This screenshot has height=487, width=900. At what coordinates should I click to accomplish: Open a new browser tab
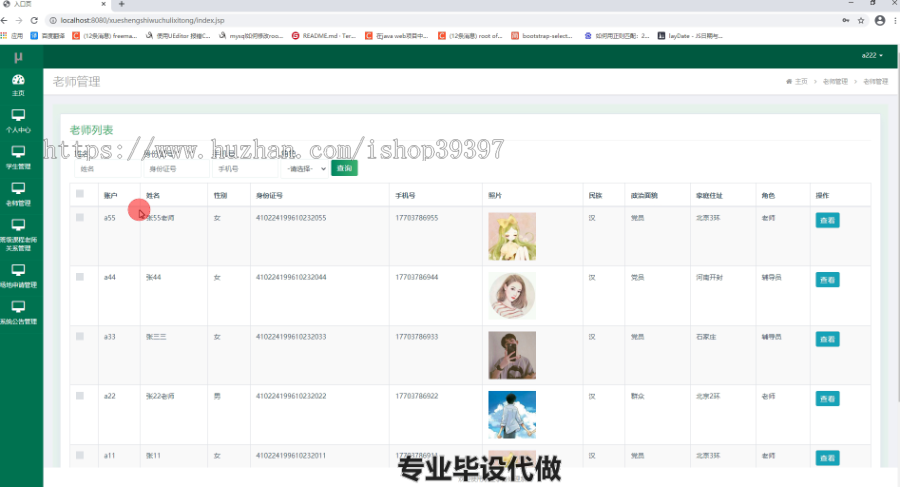click(122, 4)
